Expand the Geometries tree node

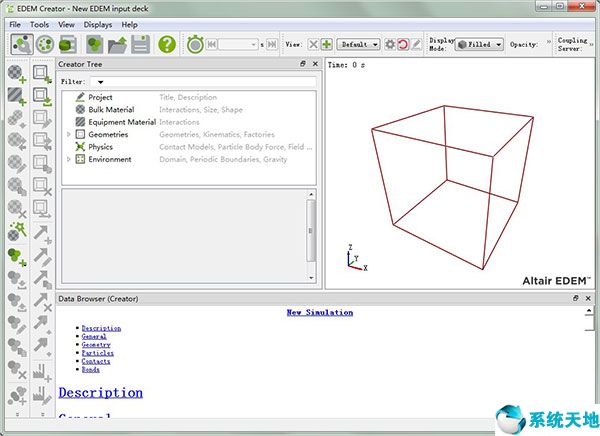click(x=69, y=134)
